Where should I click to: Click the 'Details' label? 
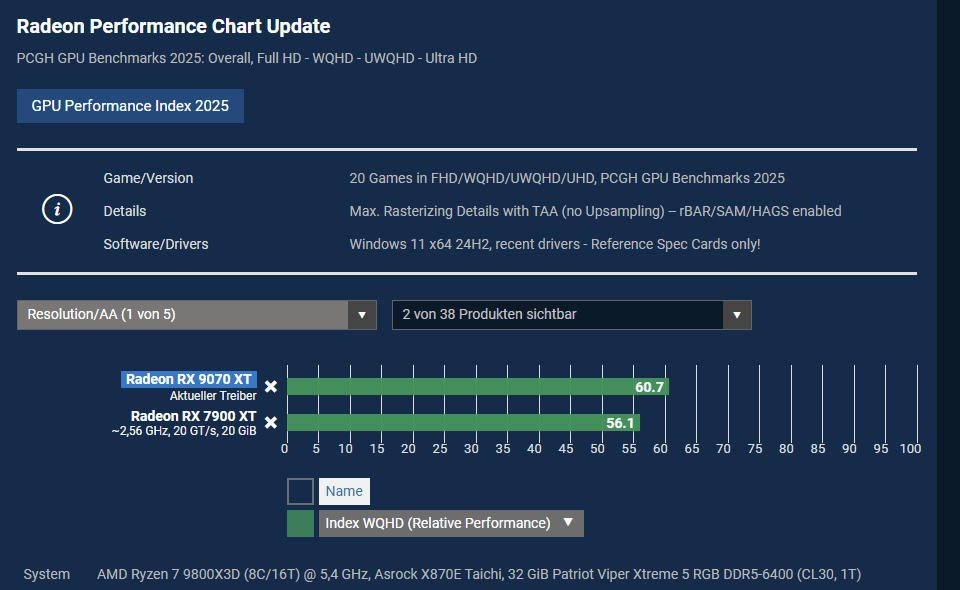coord(125,211)
